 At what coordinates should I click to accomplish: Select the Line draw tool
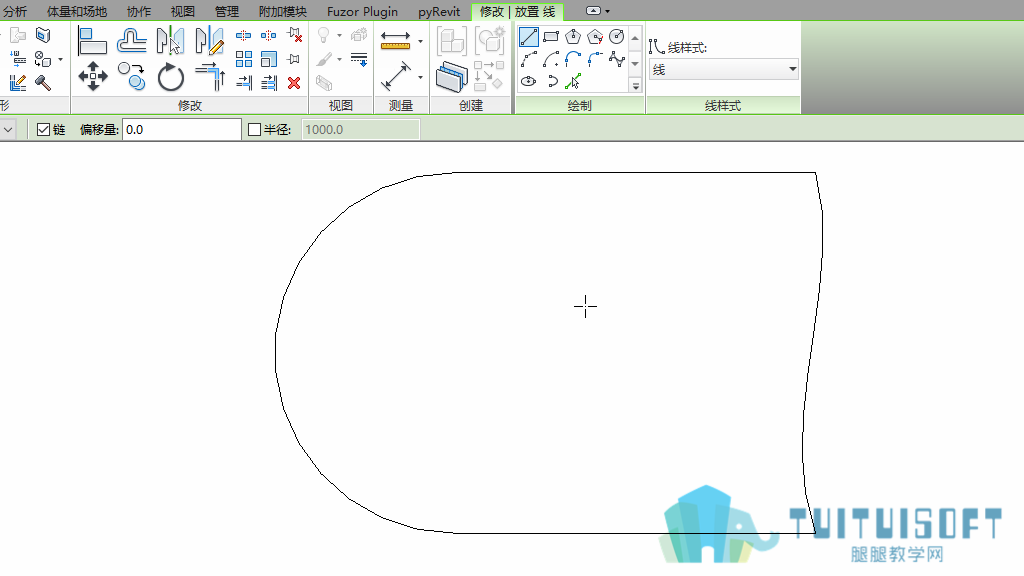(x=529, y=37)
